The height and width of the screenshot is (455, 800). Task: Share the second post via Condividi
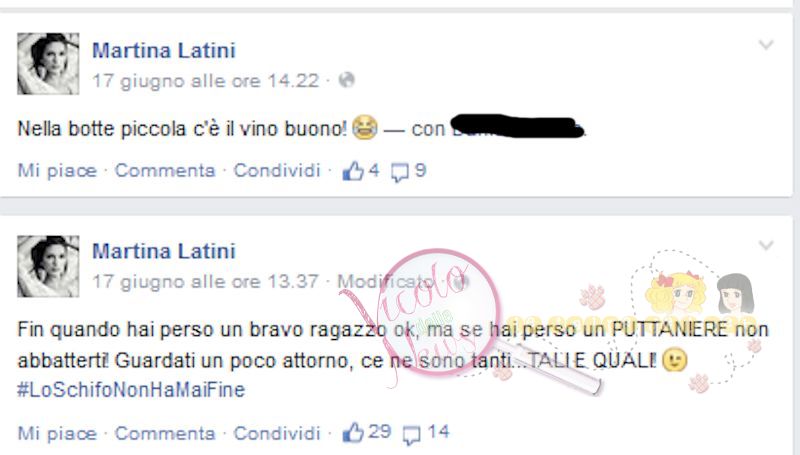(277, 433)
